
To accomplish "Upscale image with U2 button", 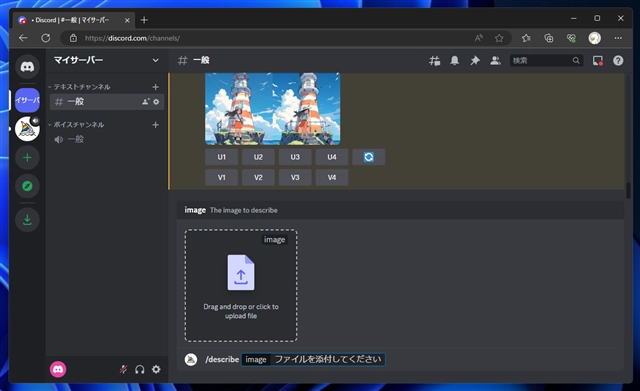I will [258, 157].
